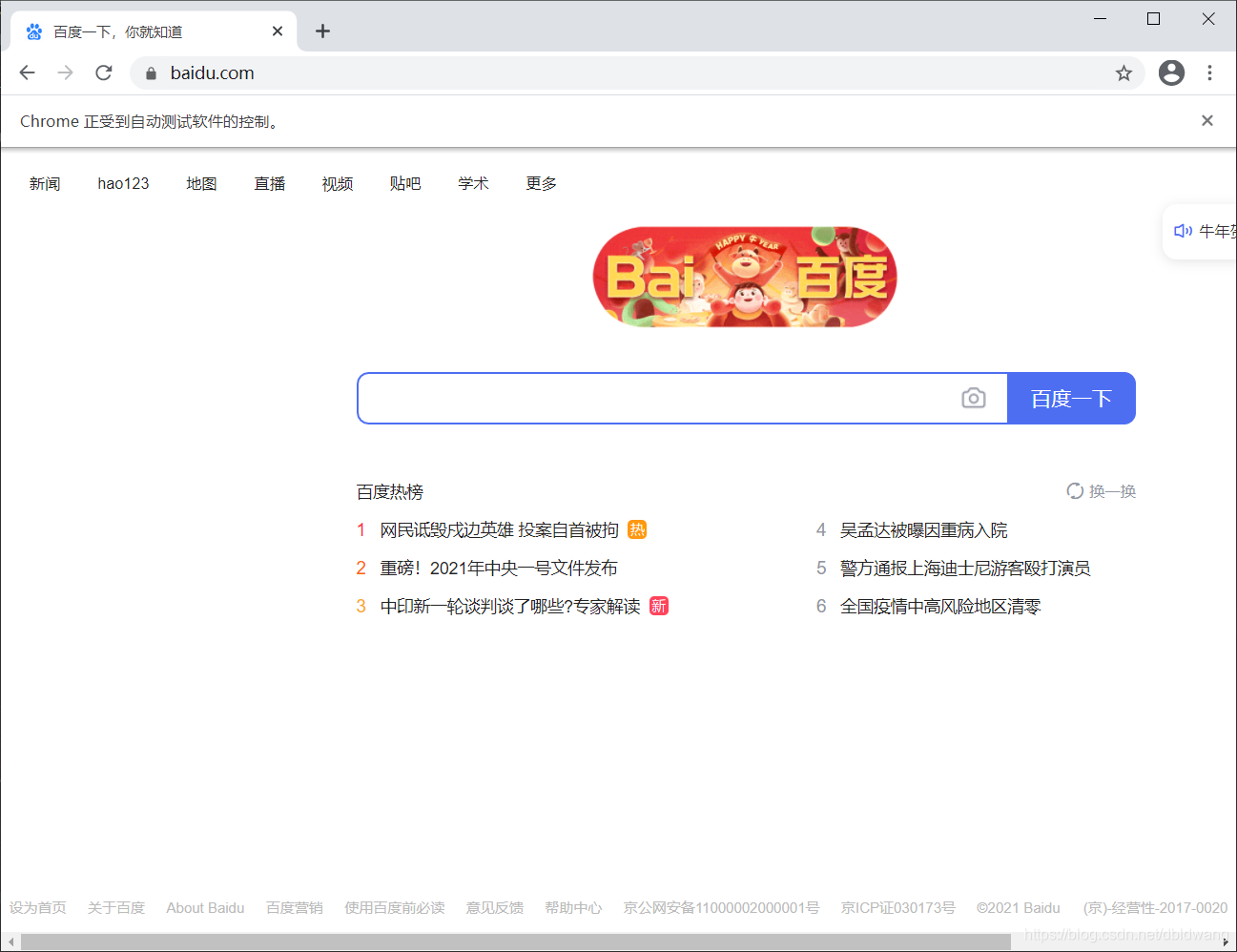Click the scrollbar left arrow
1237x952 pixels.
point(10,942)
